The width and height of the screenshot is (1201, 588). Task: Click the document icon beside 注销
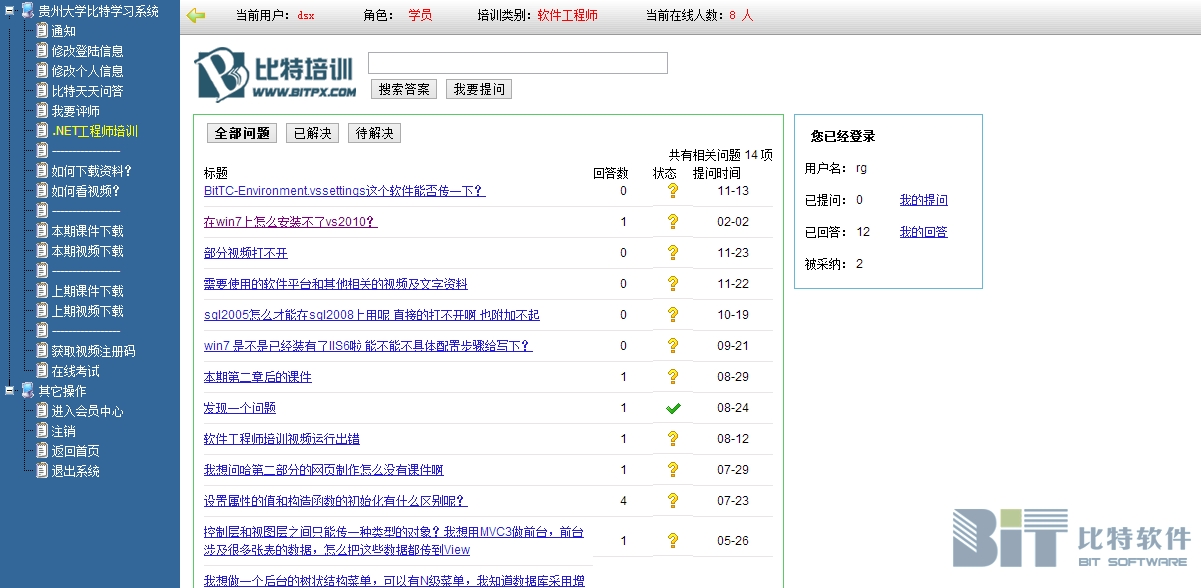pos(42,431)
